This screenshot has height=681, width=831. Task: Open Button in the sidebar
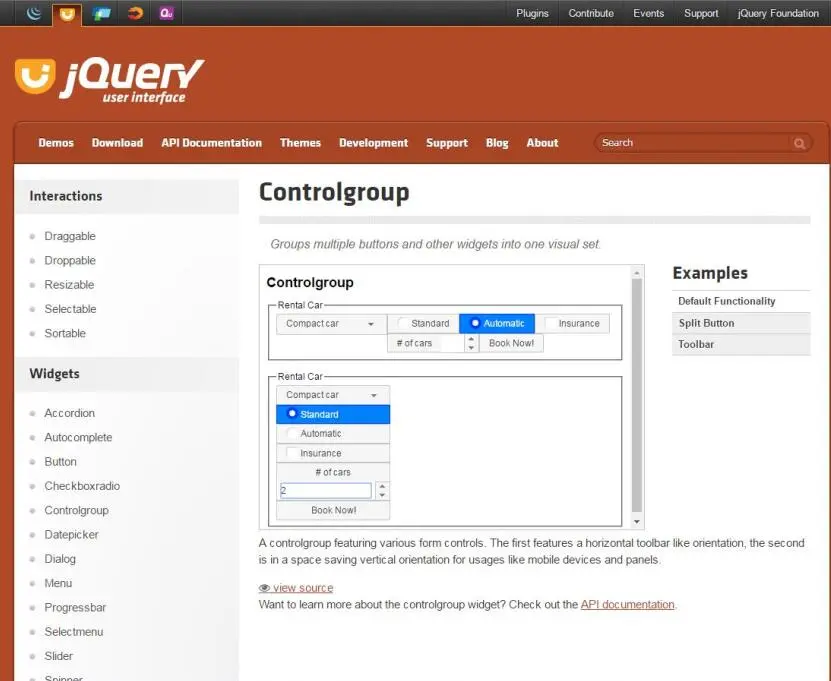[60, 462]
